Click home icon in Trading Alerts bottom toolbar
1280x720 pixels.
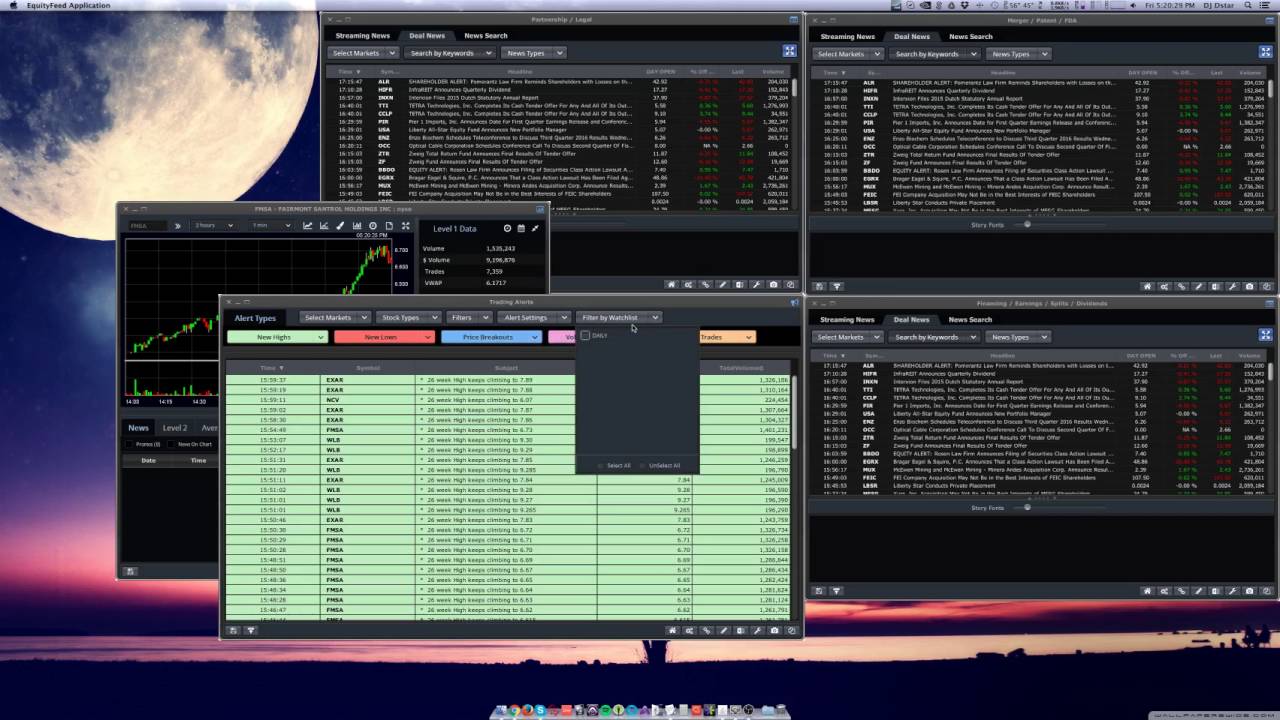click(672, 631)
